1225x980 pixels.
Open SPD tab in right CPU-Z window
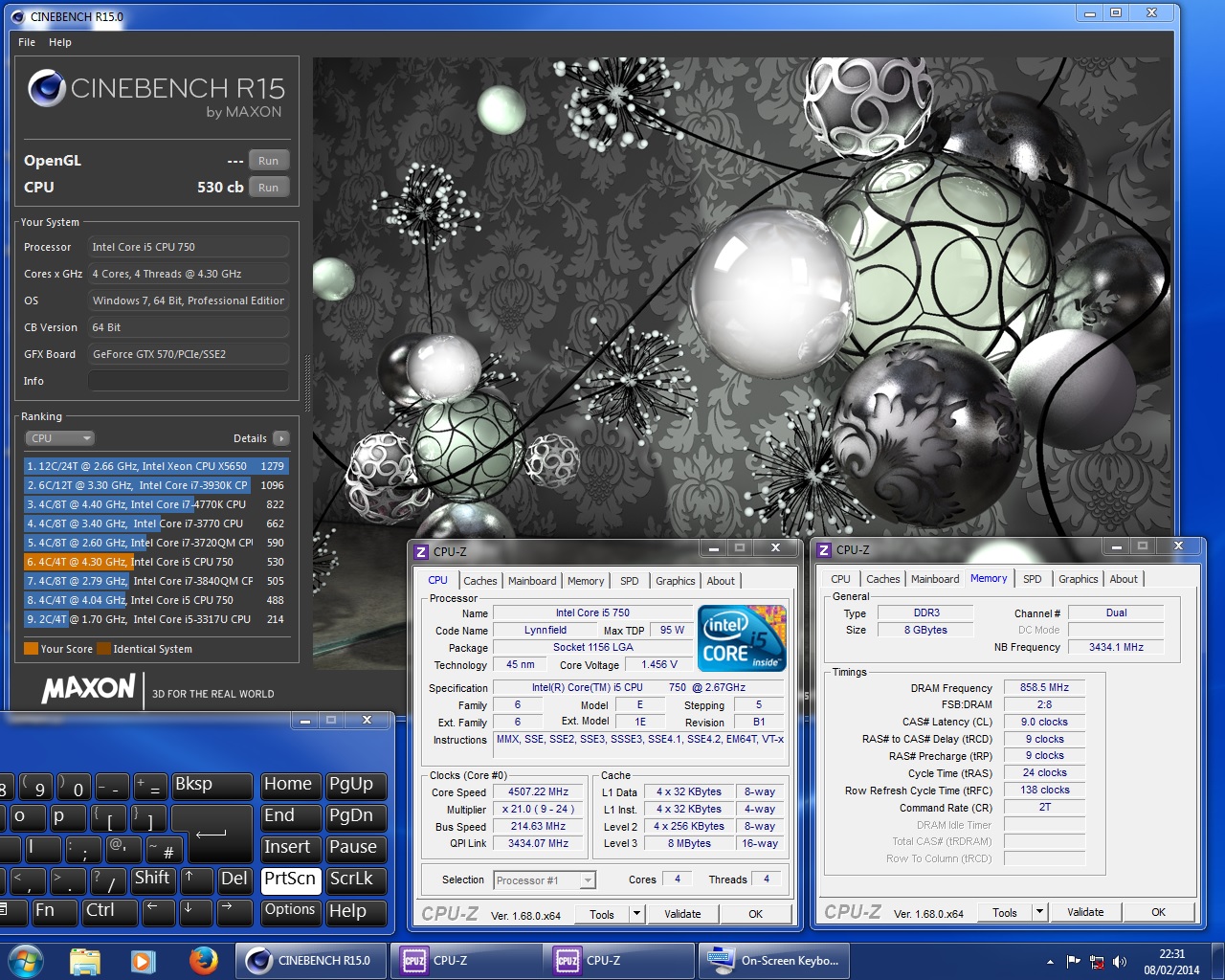click(1032, 579)
